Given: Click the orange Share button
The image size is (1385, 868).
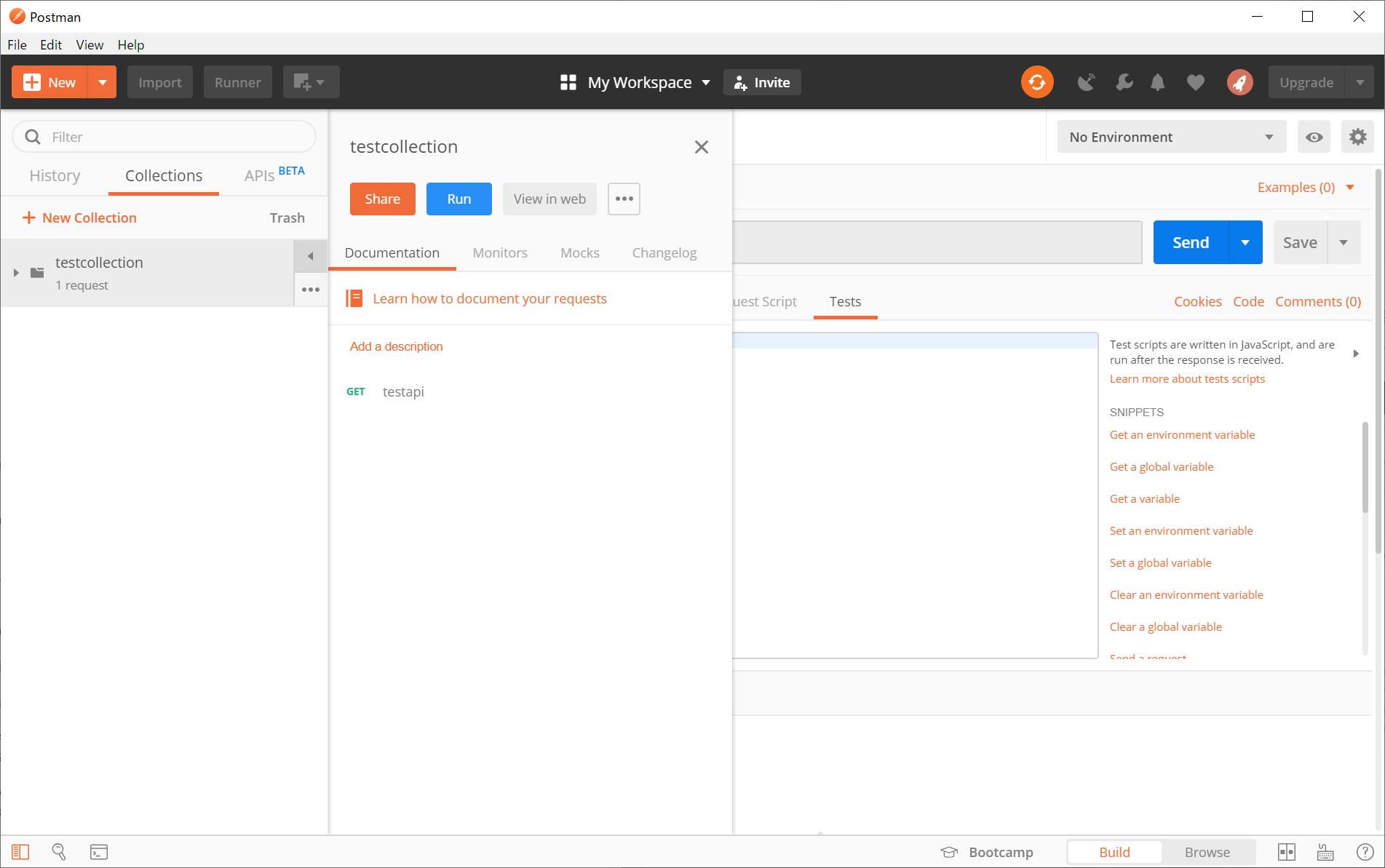Looking at the screenshot, I should click(x=383, y=199).
